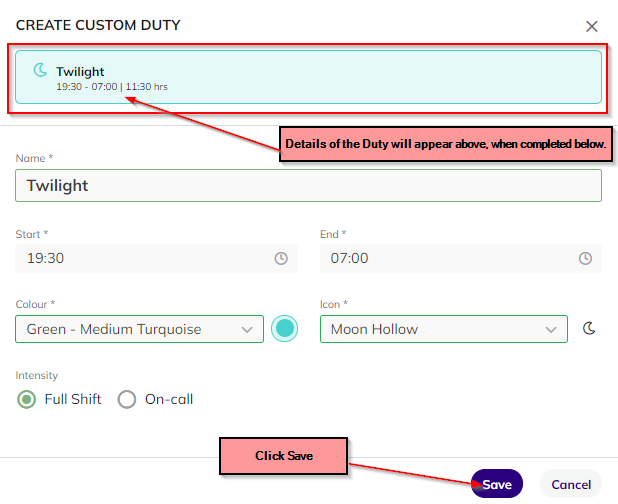Select the On-call intensity option

(127, 399)
